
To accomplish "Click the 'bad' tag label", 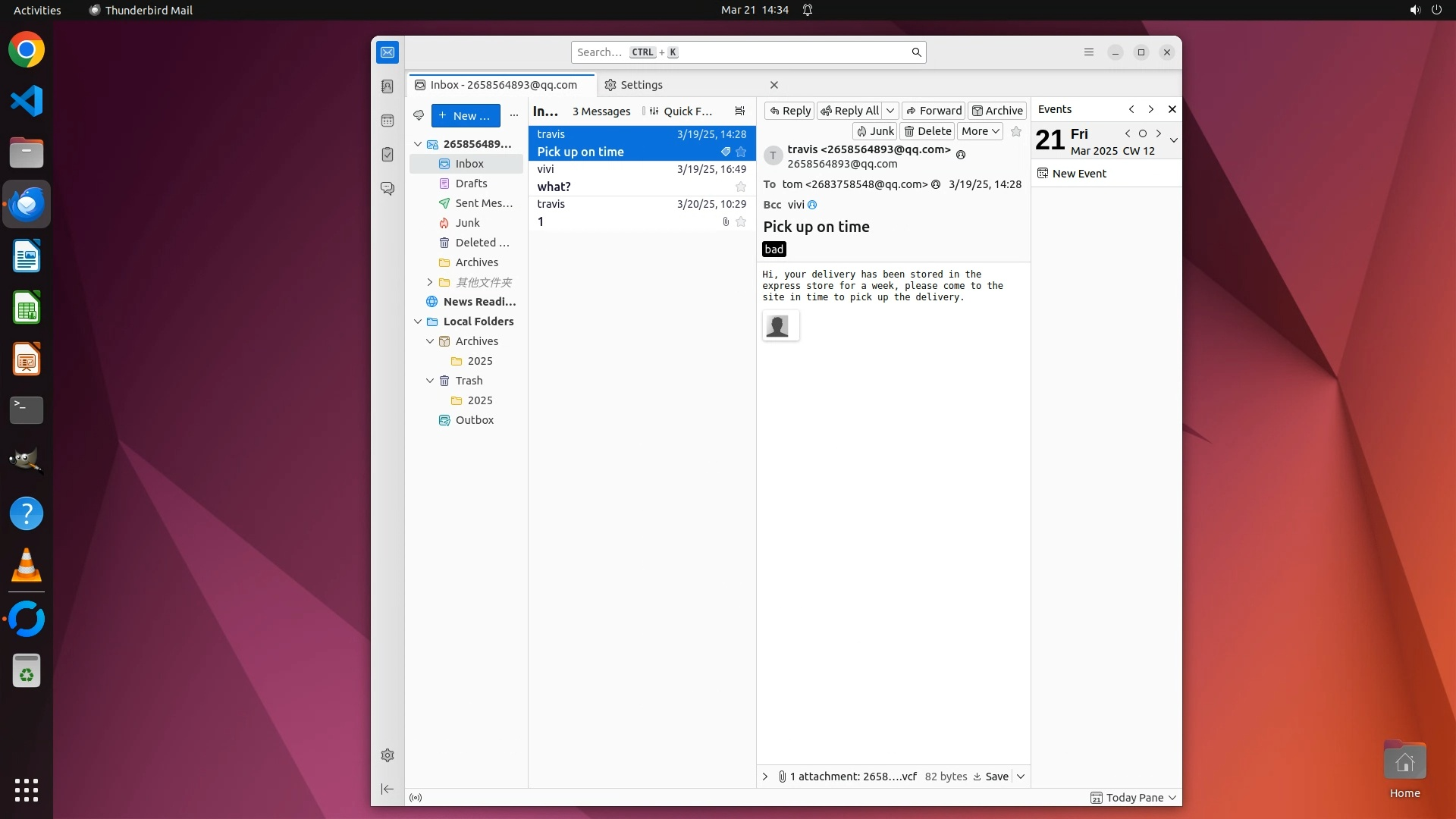I will (x=773, y=249).
